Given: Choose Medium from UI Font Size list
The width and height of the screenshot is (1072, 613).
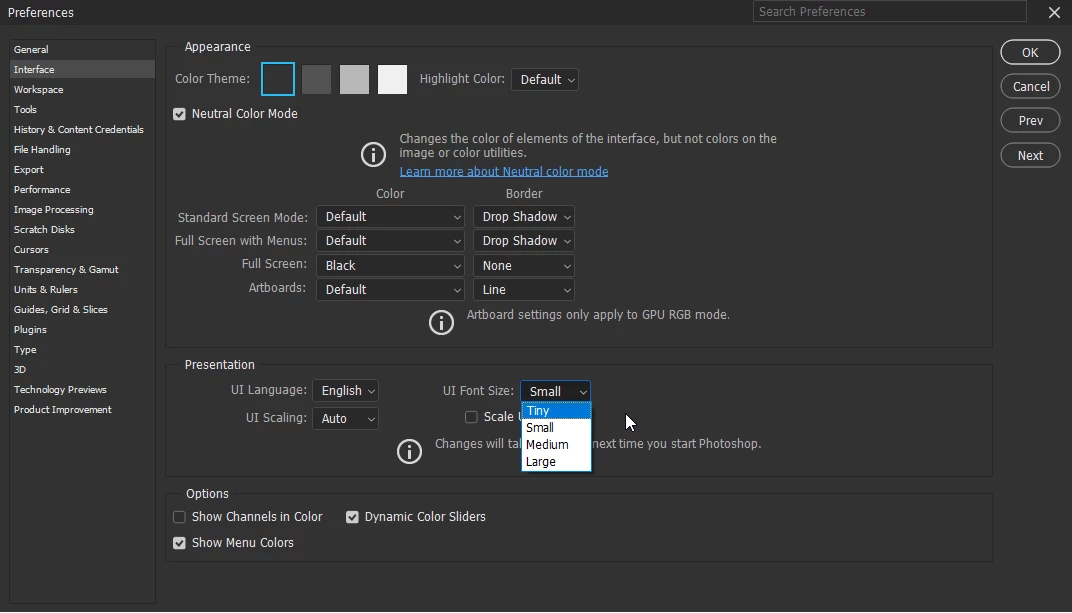Looking at the screenshot, I should [556, 445].
